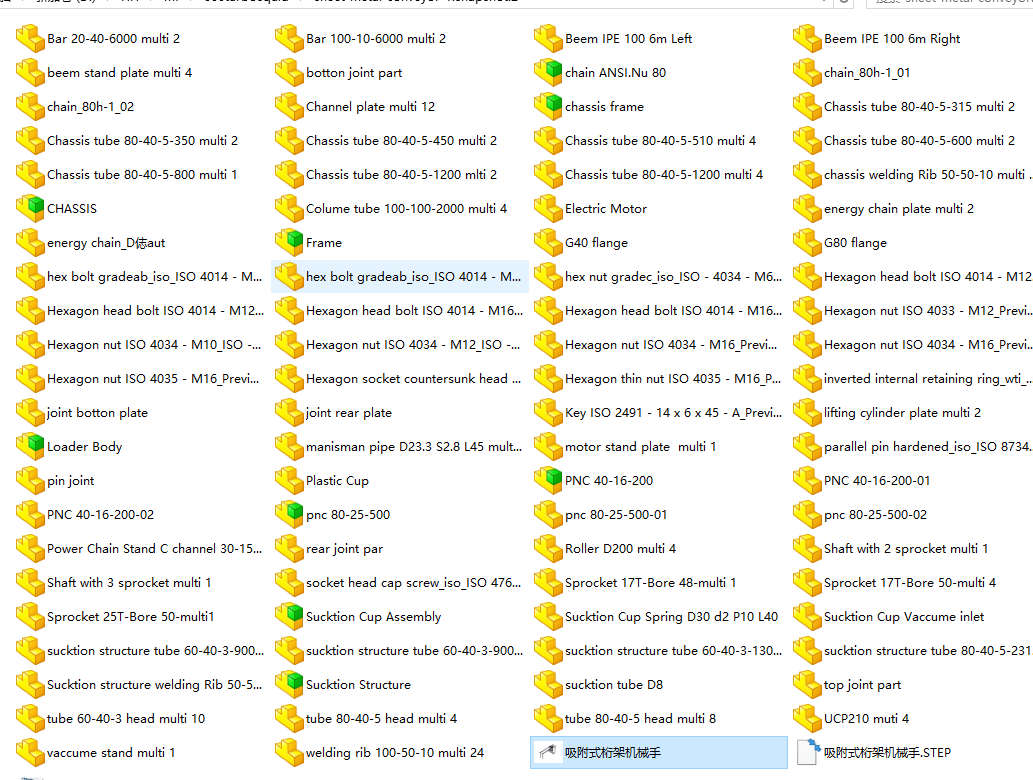Click the Plastic Cup part icon
Screen dimensions: 1033x780
pos(289,481)
